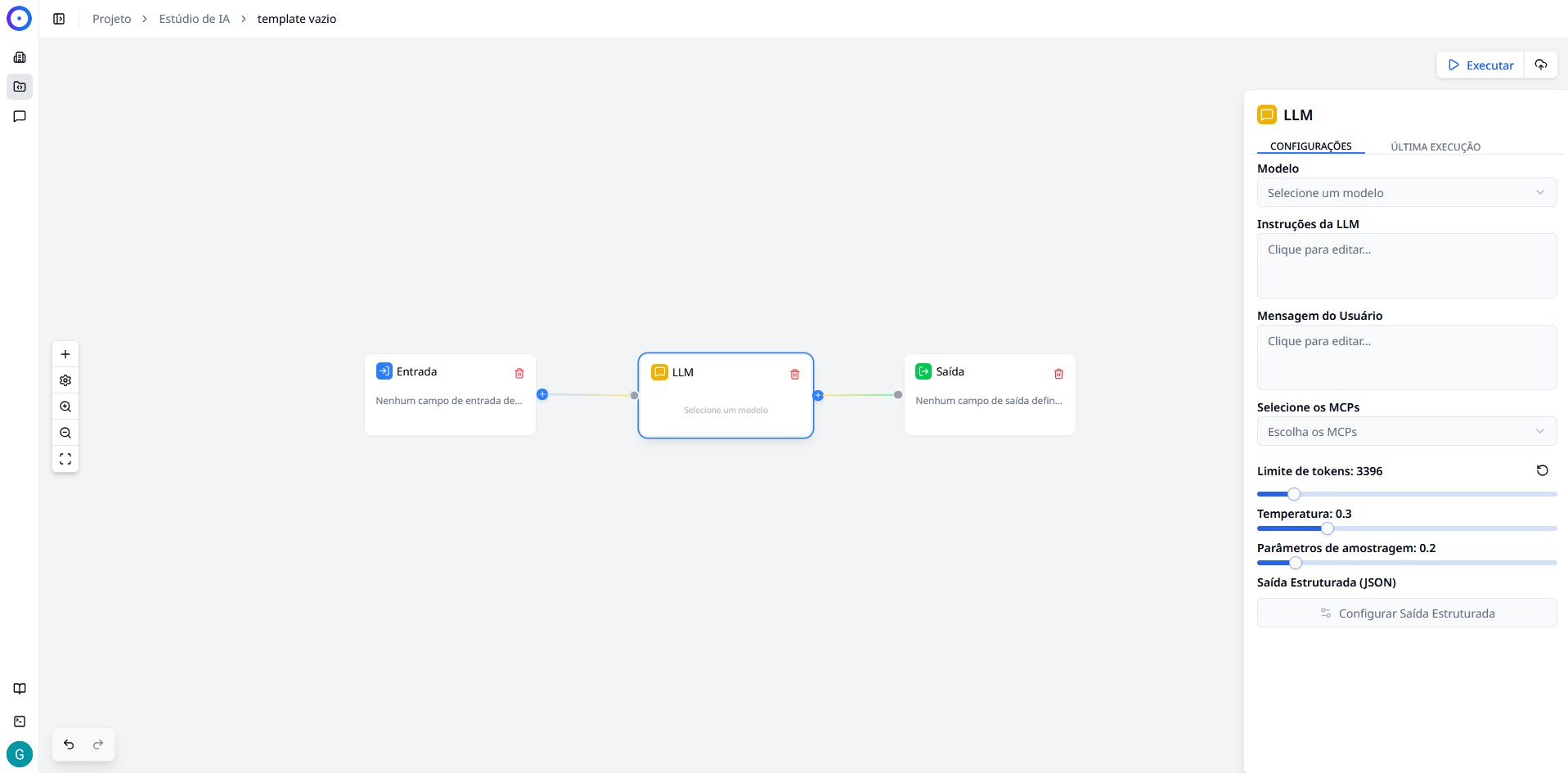This screenshot has height=773, width=1568.
Task: Open the terminal panel icon near the bottom sidebar
Action: tap(20, 721)
